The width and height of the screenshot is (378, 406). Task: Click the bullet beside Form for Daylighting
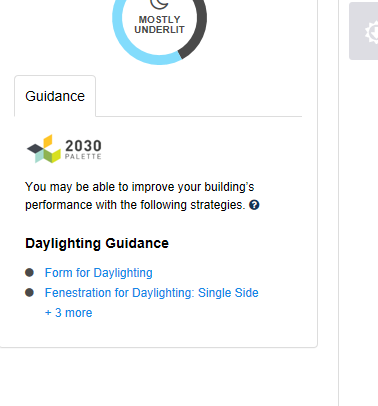(x=29, y=273)
